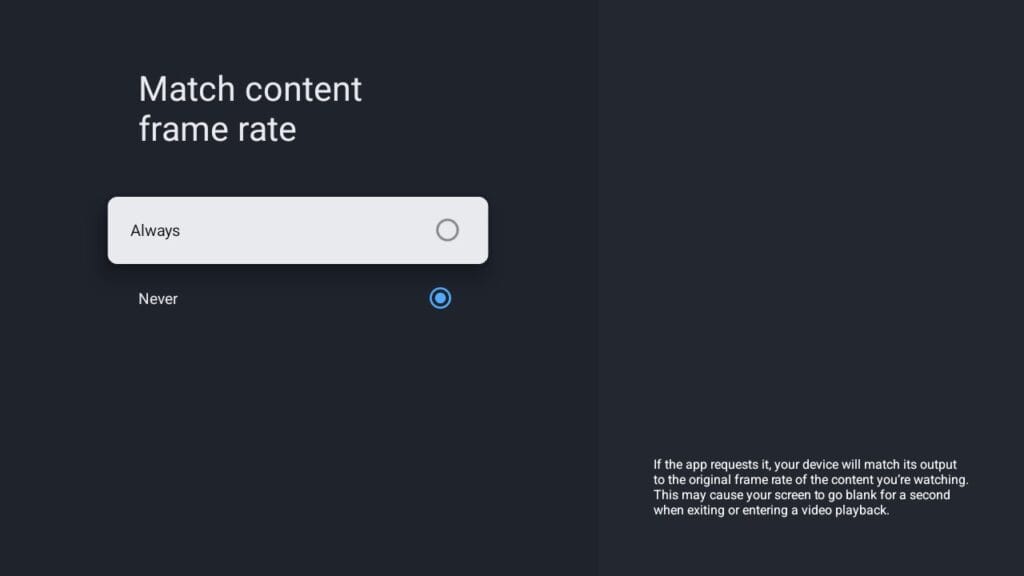1024x576 pixels.
Task: Click the frame rate description paragraph
Action: pyautogui.click(x=810, y=487)
